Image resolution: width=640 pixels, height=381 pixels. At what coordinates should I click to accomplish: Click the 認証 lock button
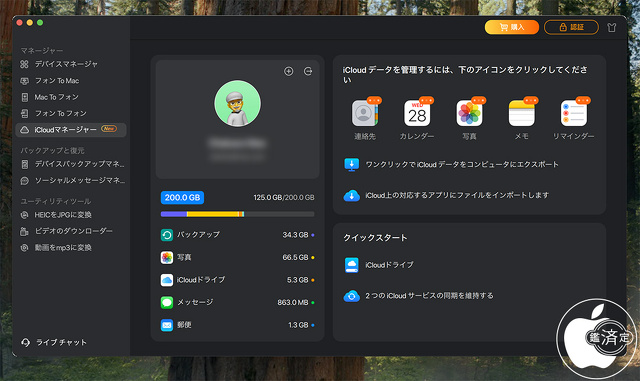point(571,27)
